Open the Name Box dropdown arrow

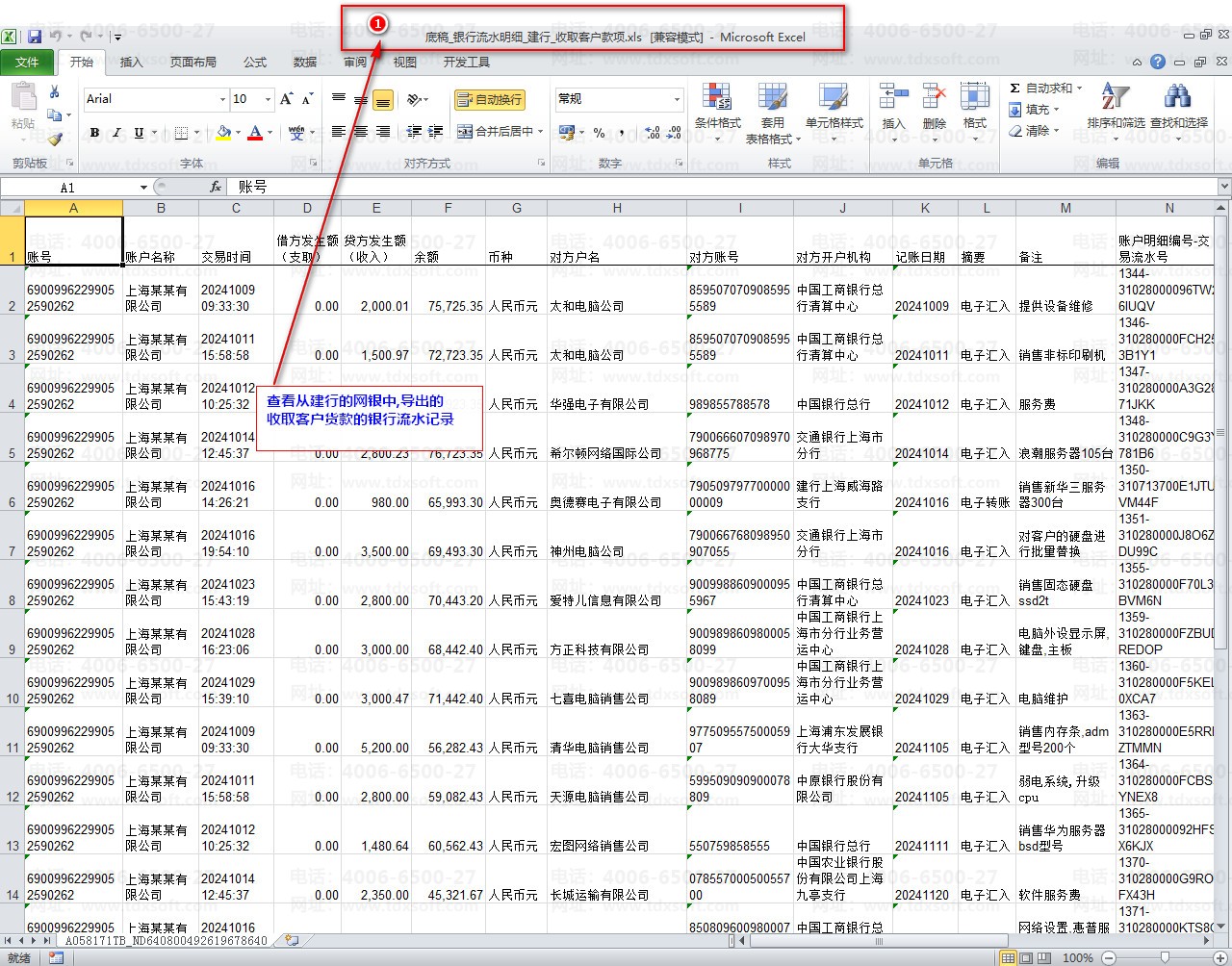[143, 188]
